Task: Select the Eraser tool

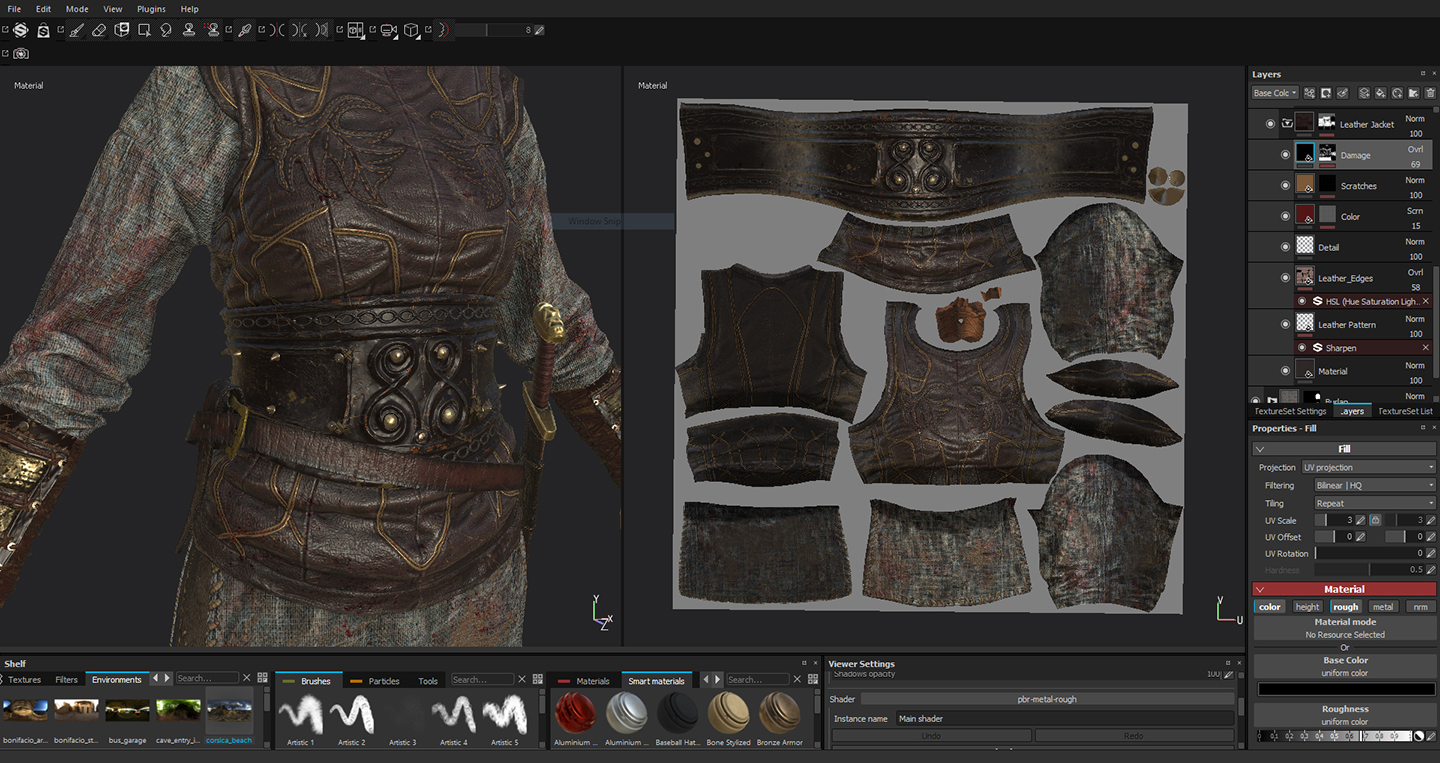Action: [99, 30]
